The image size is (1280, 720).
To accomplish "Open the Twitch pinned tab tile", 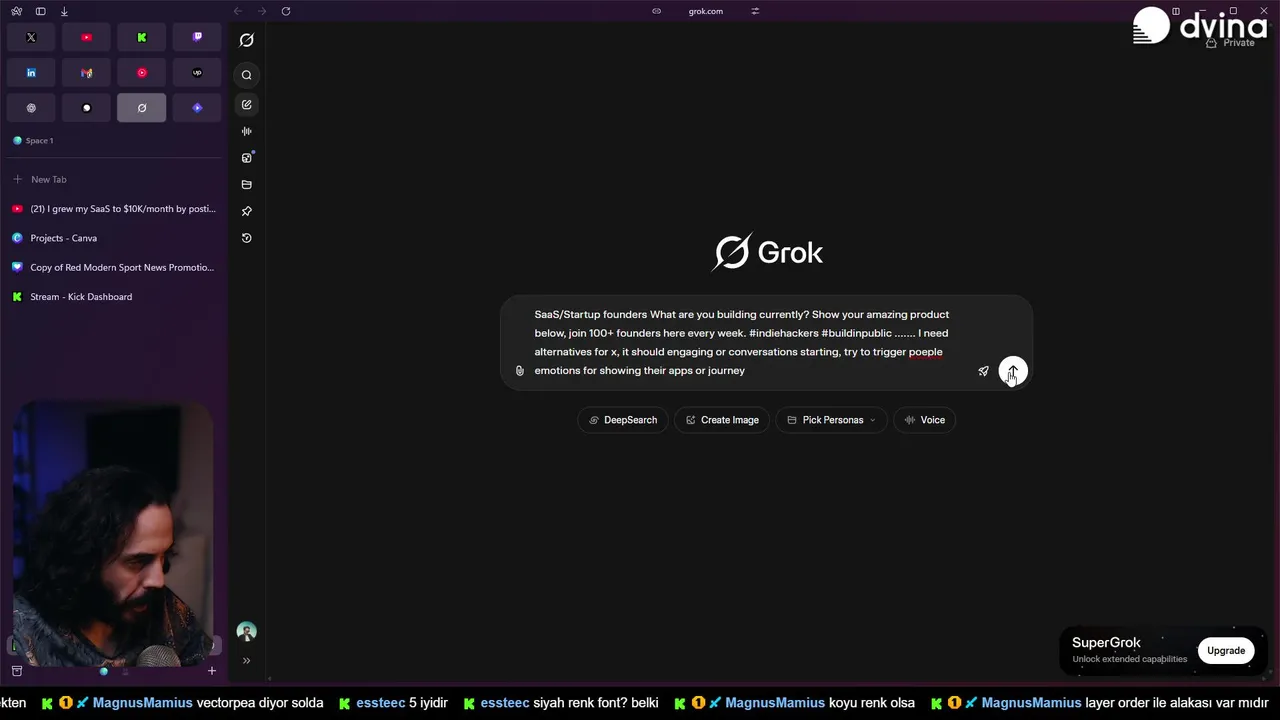I will [x=197, y=37].
